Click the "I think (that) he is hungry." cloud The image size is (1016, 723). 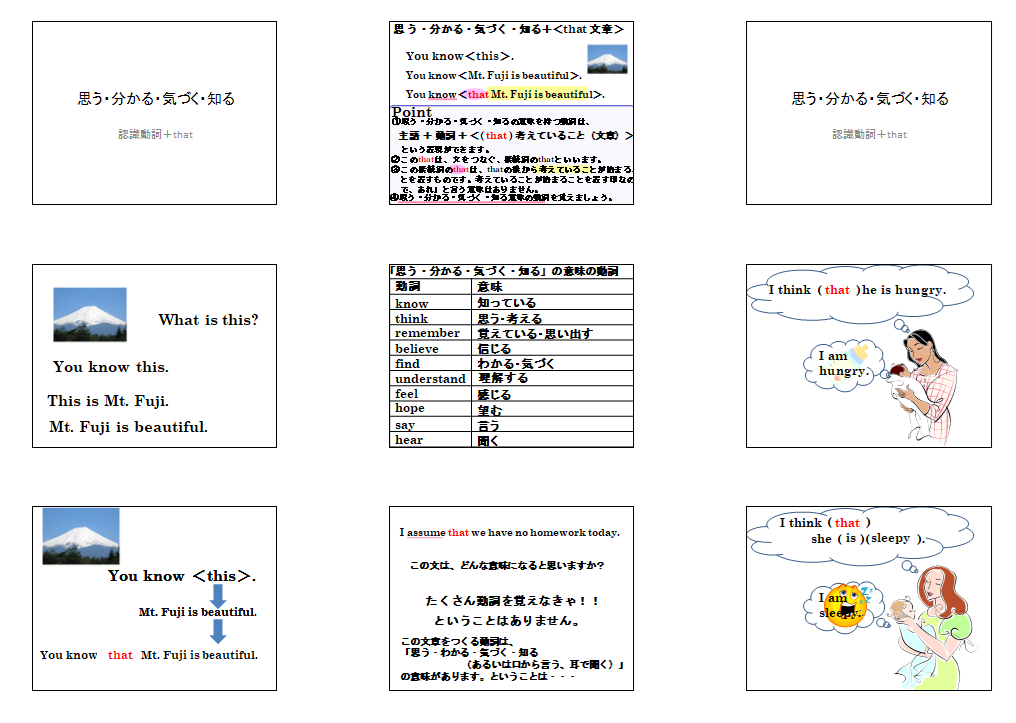(860, 293)
